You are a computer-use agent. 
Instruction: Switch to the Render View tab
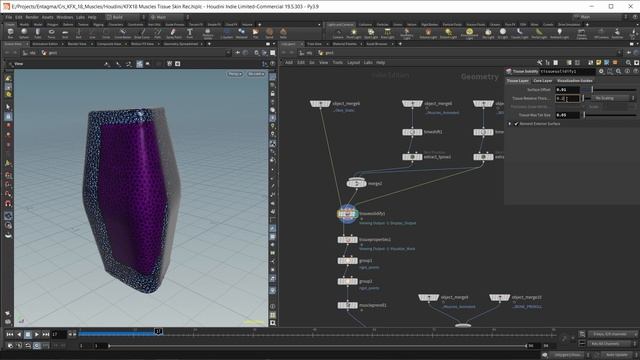click(x=77, y=44)
